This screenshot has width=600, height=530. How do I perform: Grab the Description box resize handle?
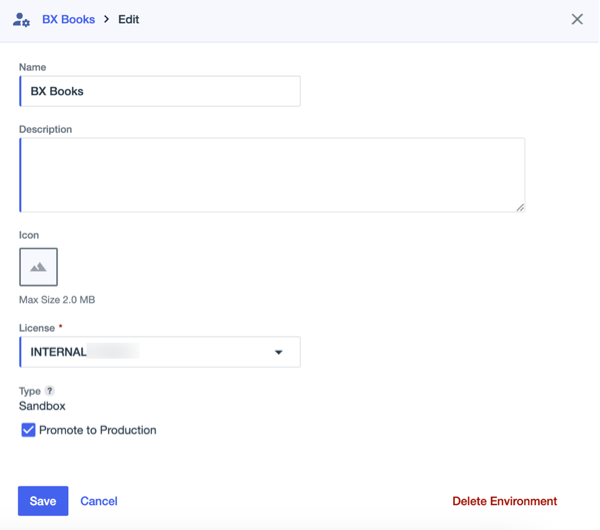(x=519, y=207)
